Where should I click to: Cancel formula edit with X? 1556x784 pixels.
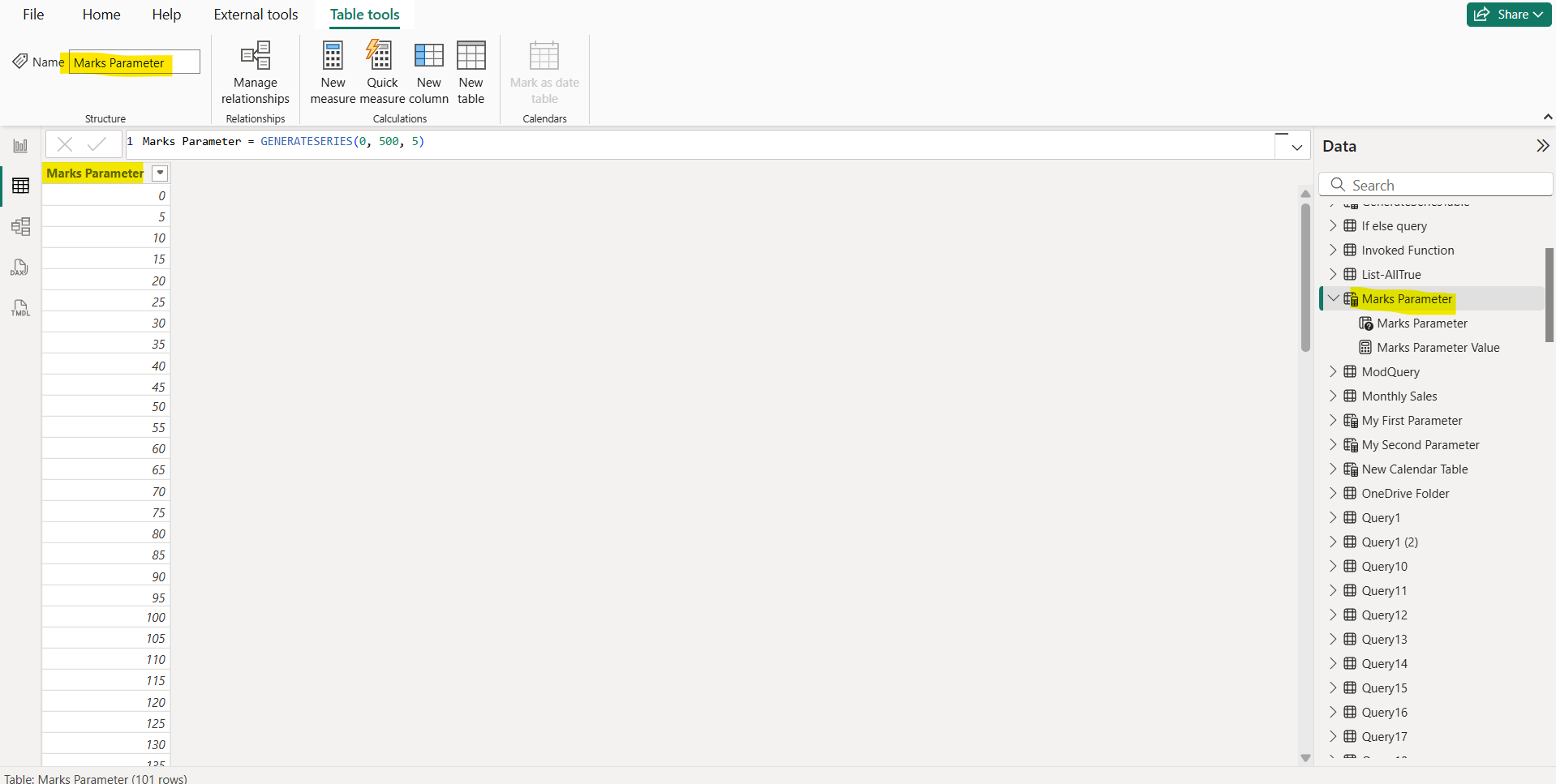pos(65,144)
